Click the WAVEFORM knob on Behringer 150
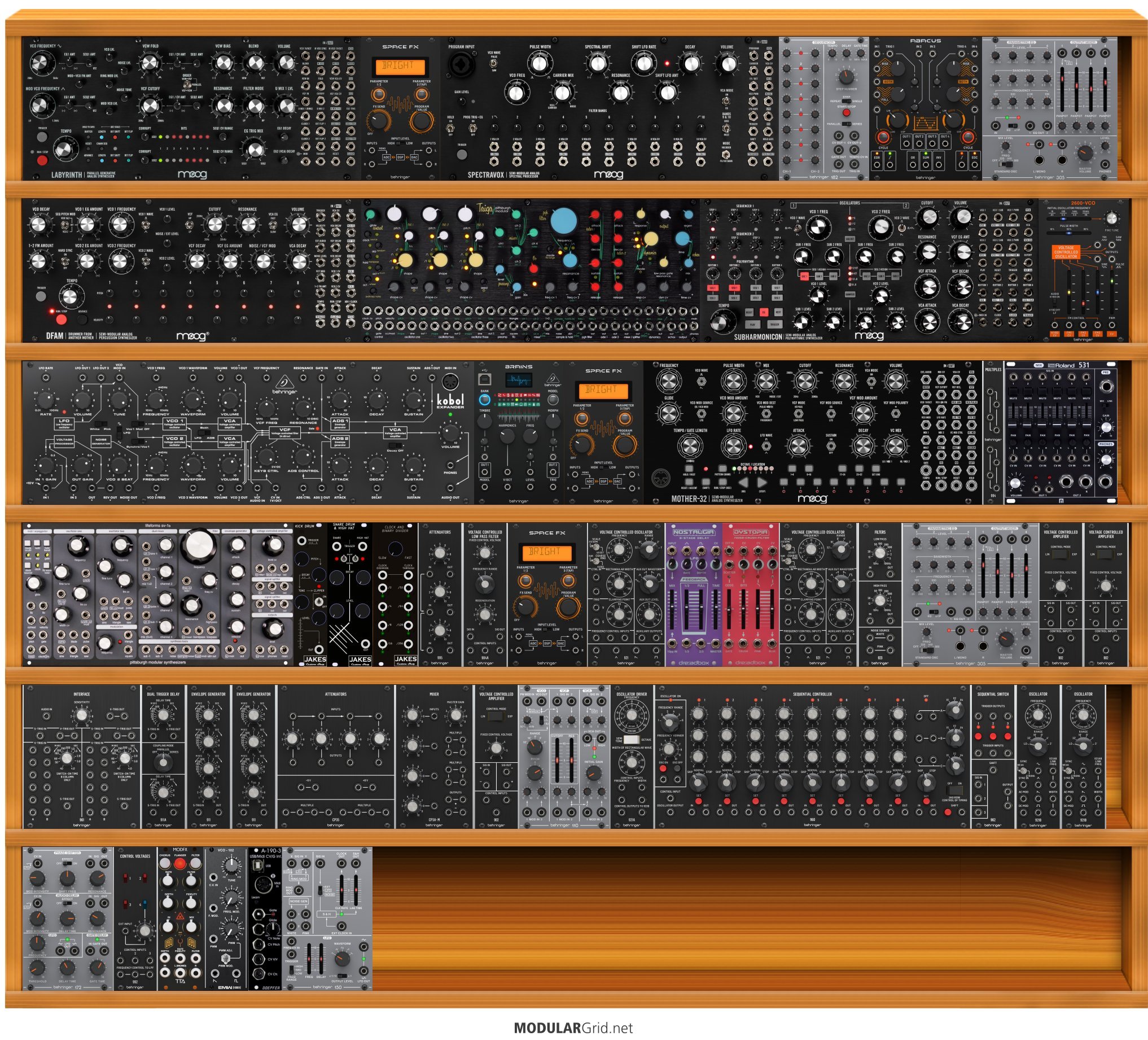This screenshot has height=1040, width=1148. (x=342, y=959)
